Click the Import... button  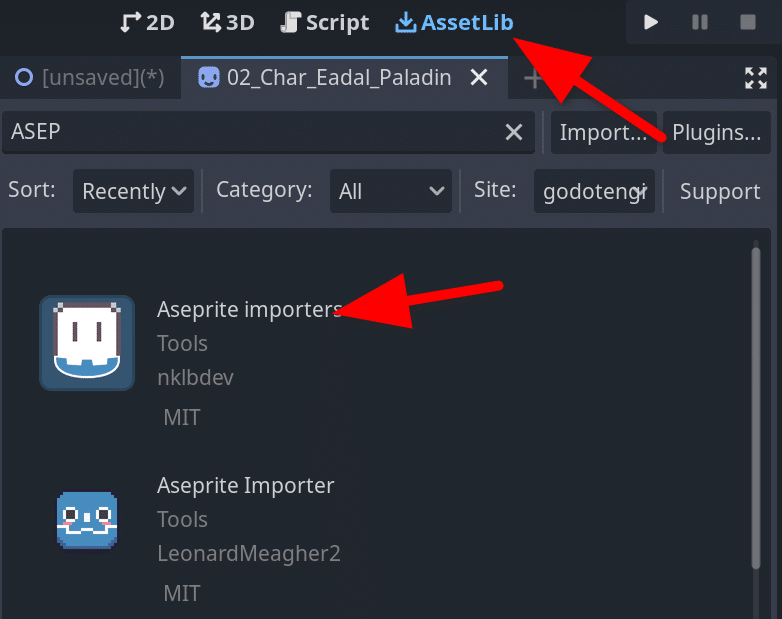[603, 132]
